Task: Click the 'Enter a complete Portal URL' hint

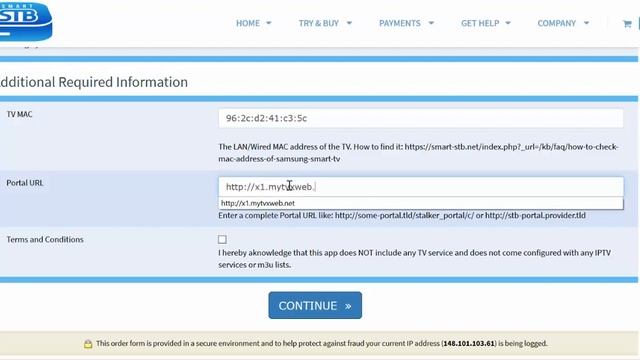Action: pos(402,216)
